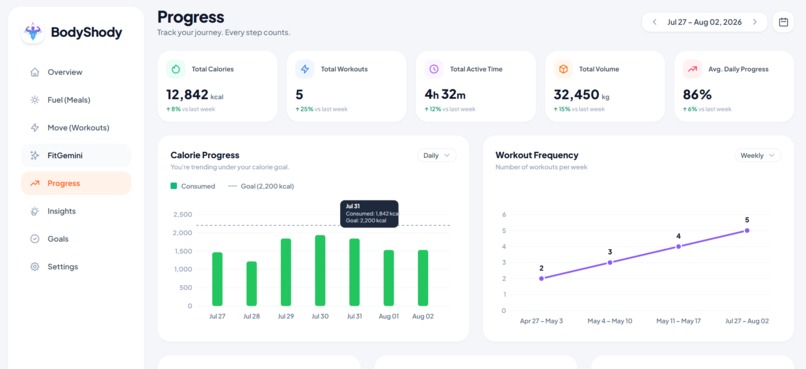This screenshot has width=806, height=369.
Task: Toggle the Consumed legend green swatch
Action: pos(174,186)
